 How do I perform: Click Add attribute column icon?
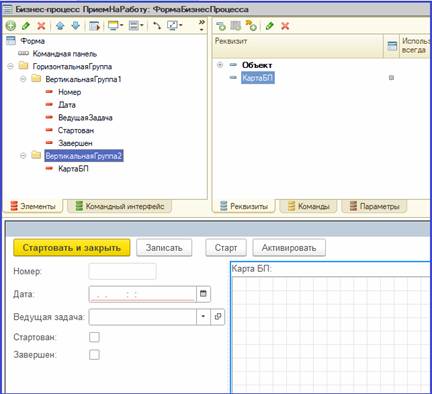click(236, 26)
